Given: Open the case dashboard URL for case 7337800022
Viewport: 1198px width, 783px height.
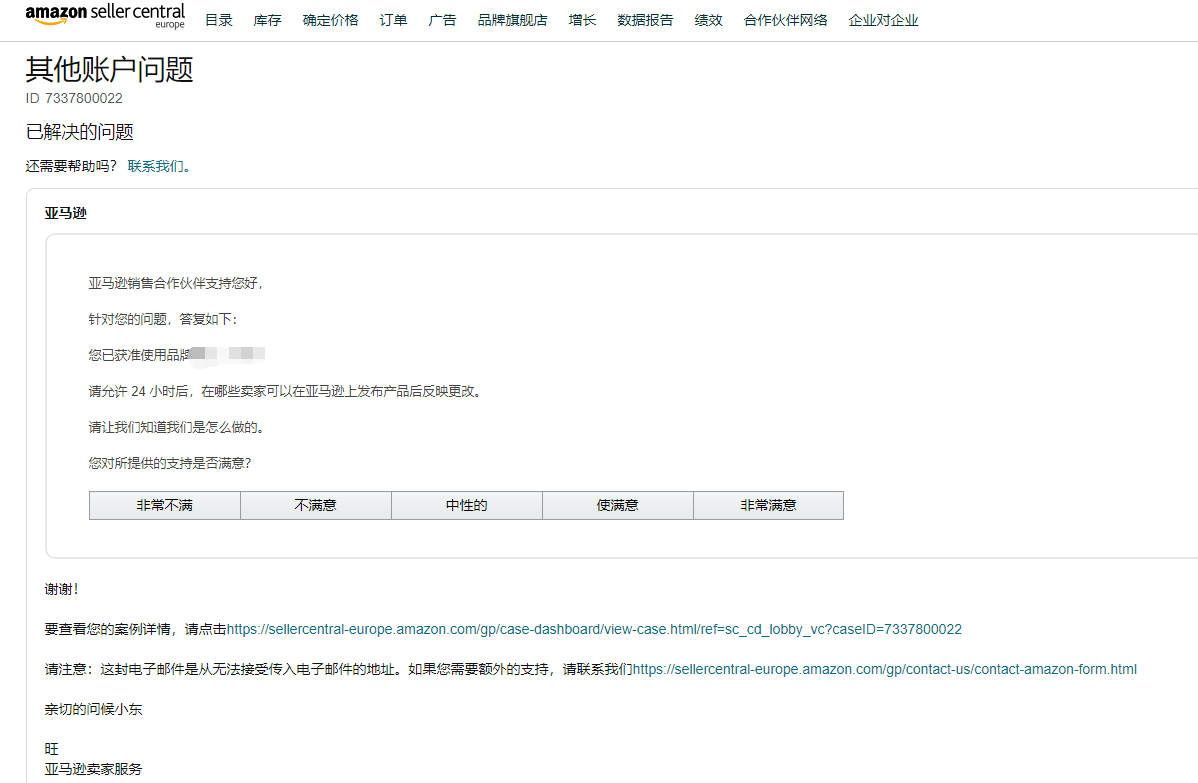Looking at the screenshot, I should pyautogui.click(x=594, y=629).
